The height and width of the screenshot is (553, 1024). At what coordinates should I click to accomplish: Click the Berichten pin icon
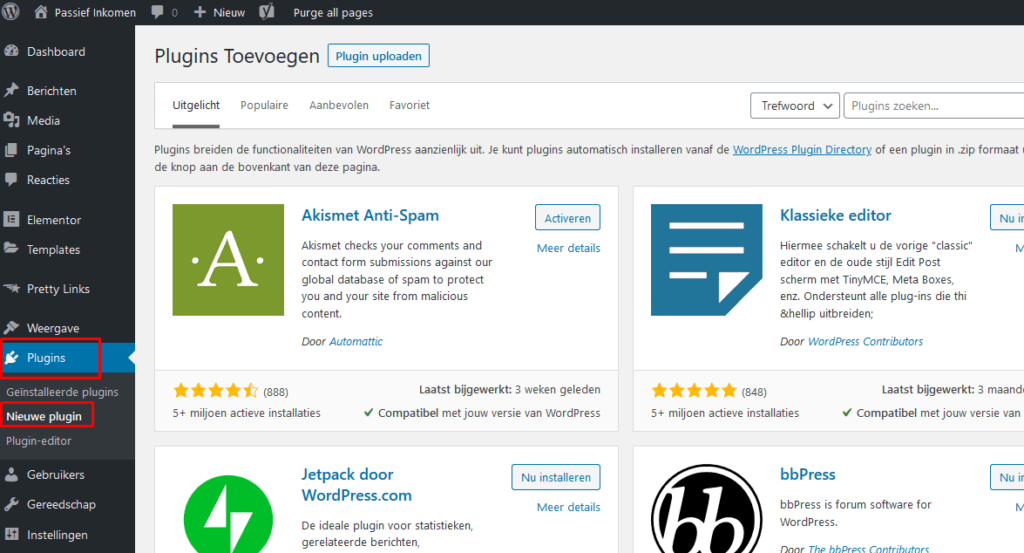tap(11, 90)
